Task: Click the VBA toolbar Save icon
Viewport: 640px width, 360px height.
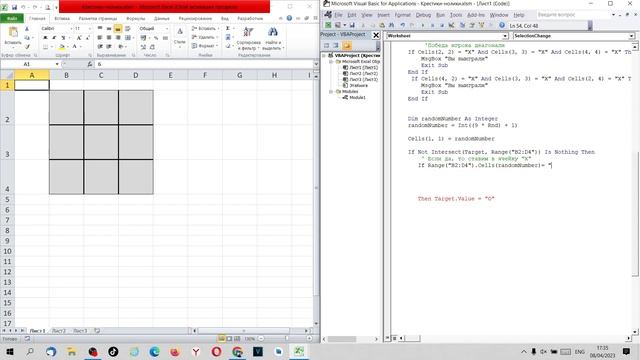Action: (352, 25)
